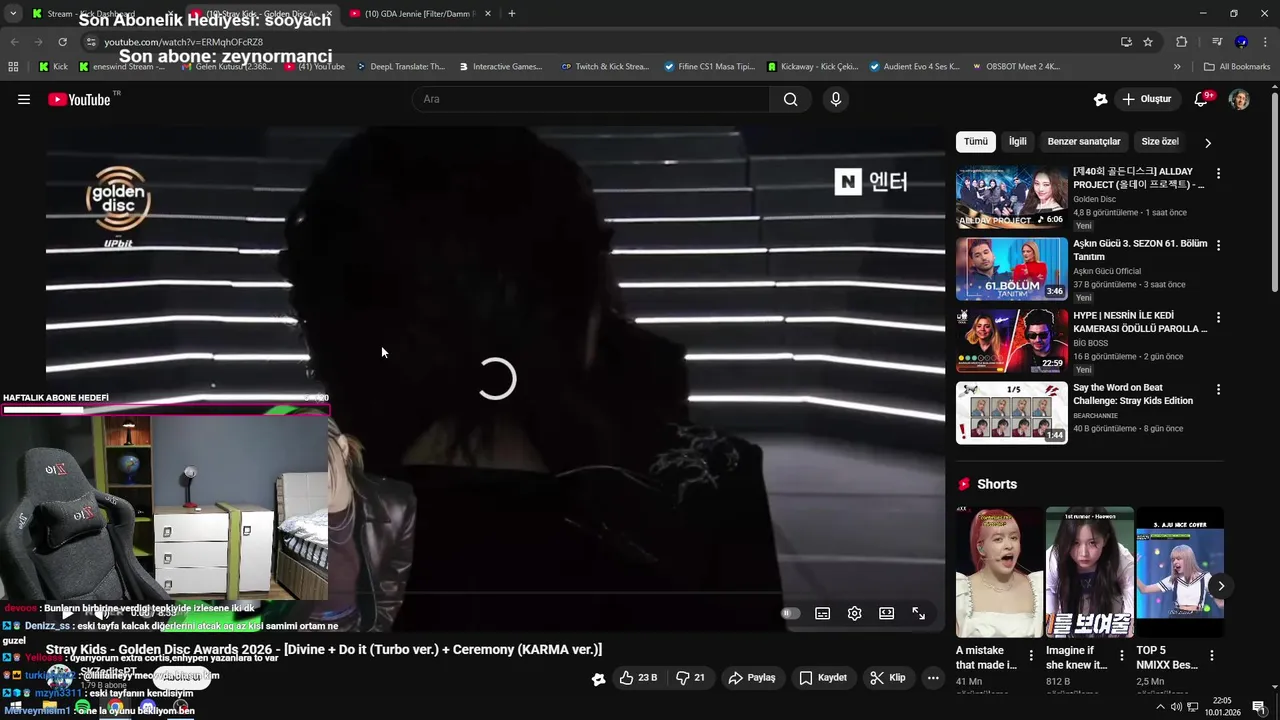
Task: Open video player settings gear
Action: tap(854, 614)
